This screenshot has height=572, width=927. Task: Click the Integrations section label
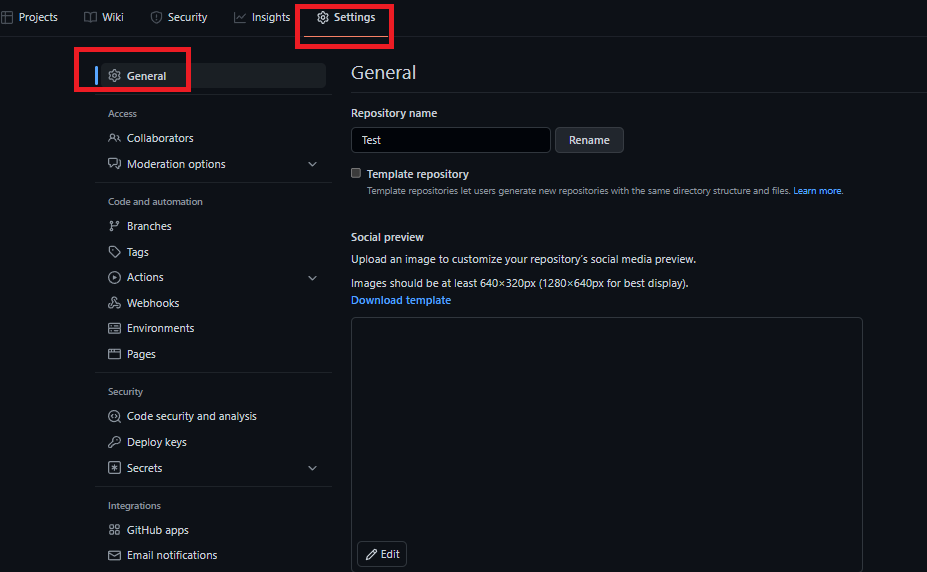coord(134,506)
